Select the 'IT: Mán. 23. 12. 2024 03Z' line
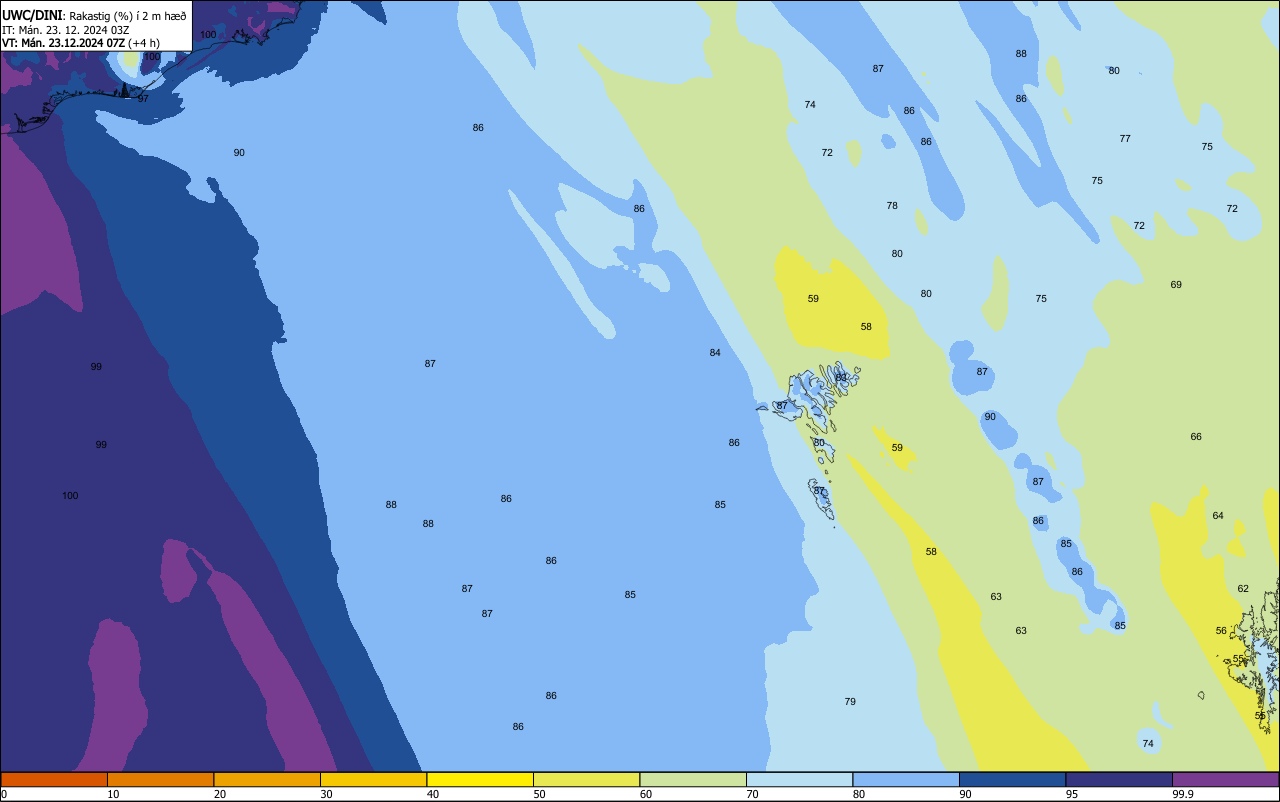The image size is (1280, 802). click(x=66, y=30)
